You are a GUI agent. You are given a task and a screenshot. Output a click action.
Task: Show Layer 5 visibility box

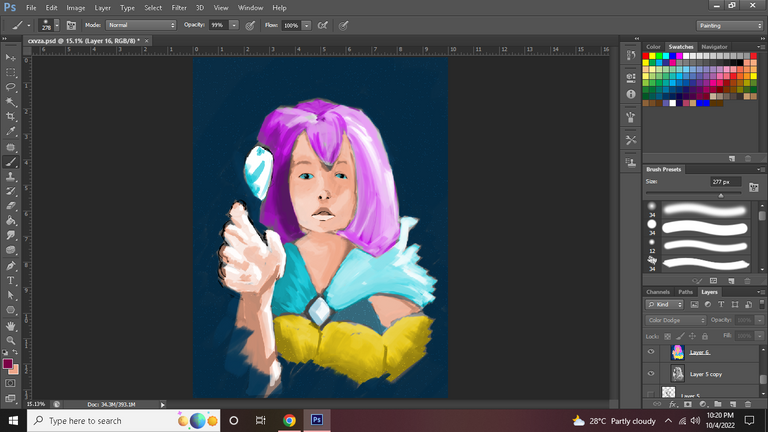(x=650, y=393)
